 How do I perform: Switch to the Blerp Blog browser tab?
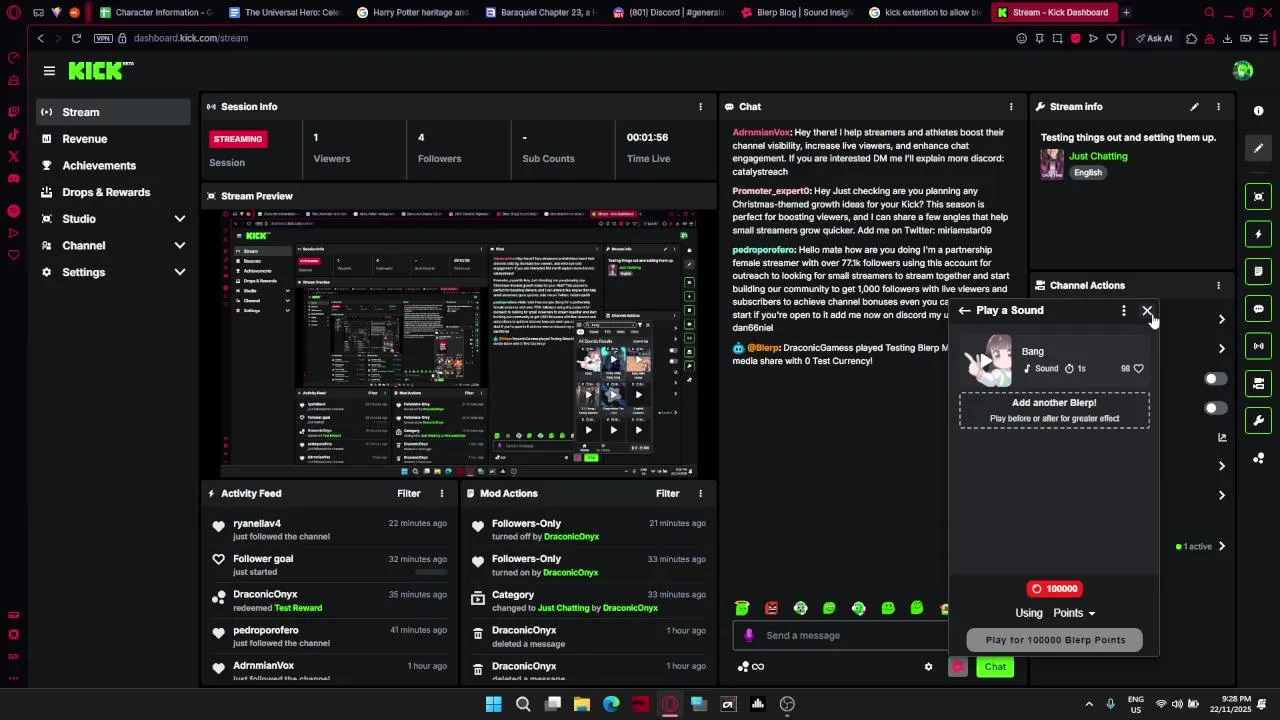coord(797,12)
